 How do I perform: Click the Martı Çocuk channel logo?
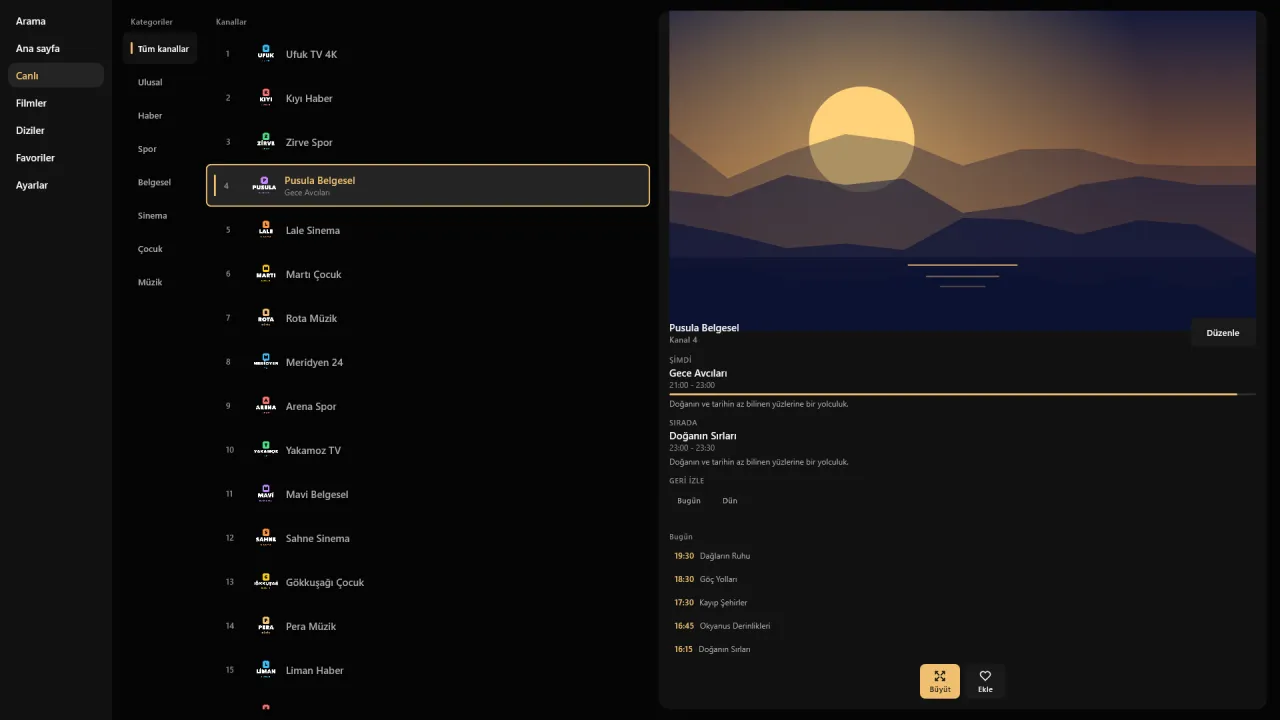click(x=265, y=274)
